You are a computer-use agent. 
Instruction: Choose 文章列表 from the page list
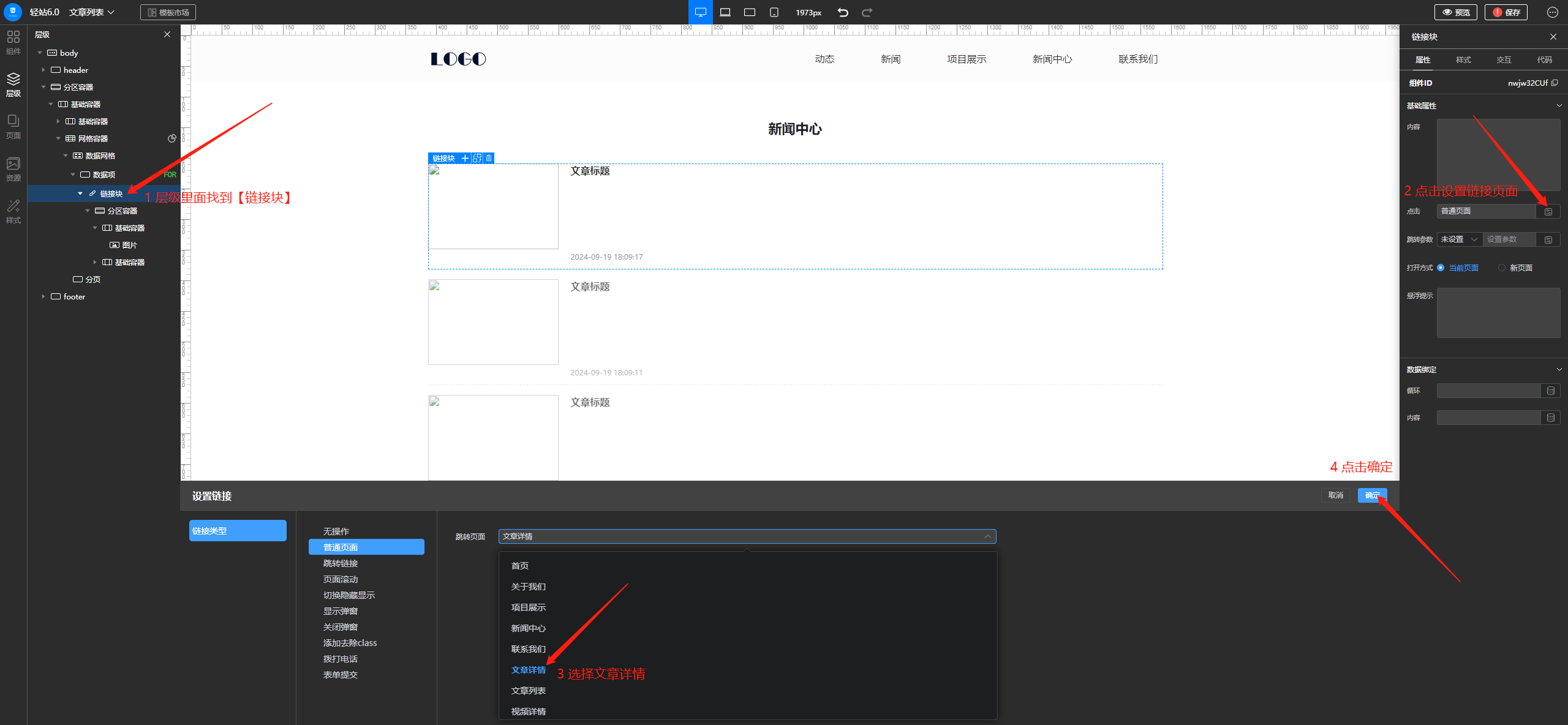(528, 691)
